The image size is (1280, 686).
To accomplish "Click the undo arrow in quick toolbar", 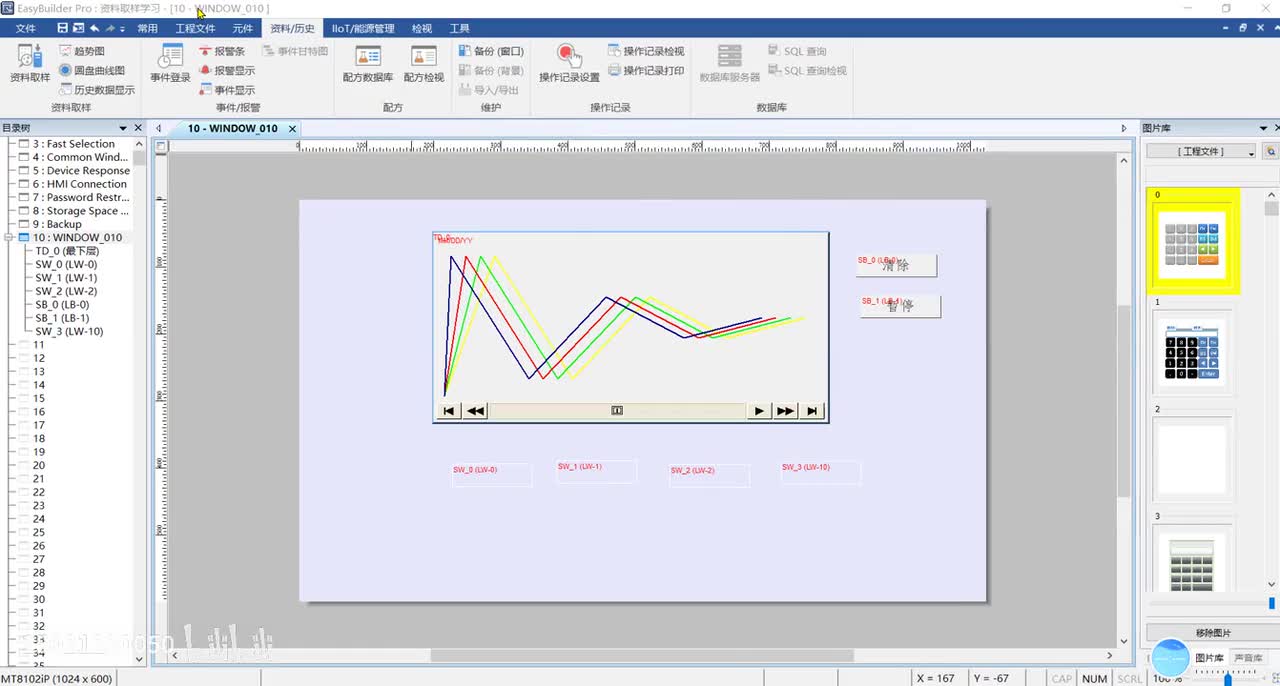I will (x=95, y=28).
